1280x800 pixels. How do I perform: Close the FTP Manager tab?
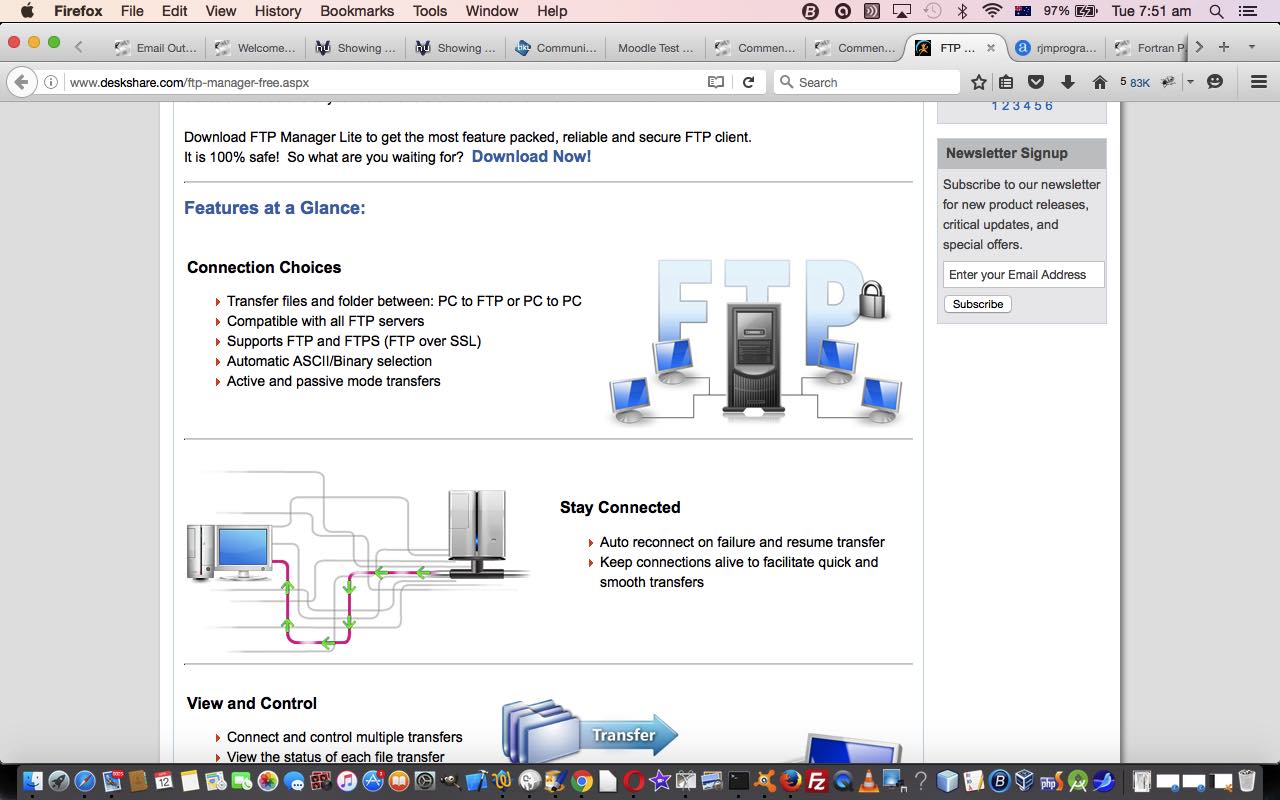click(x=991, y=47)
